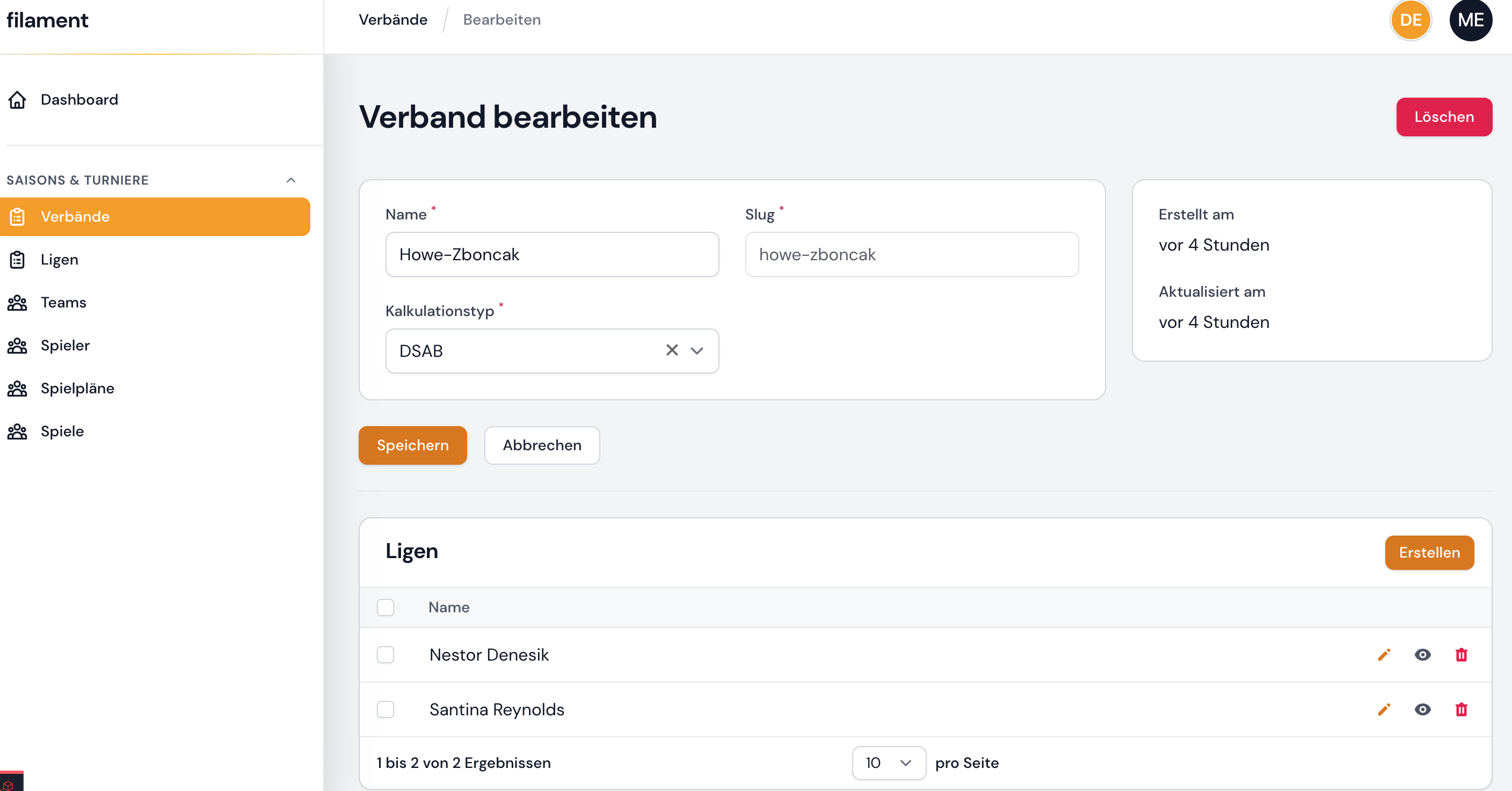Check the select-all checkbox in table header
This screenshot has width=1512, height=791.
pos(386,608)
